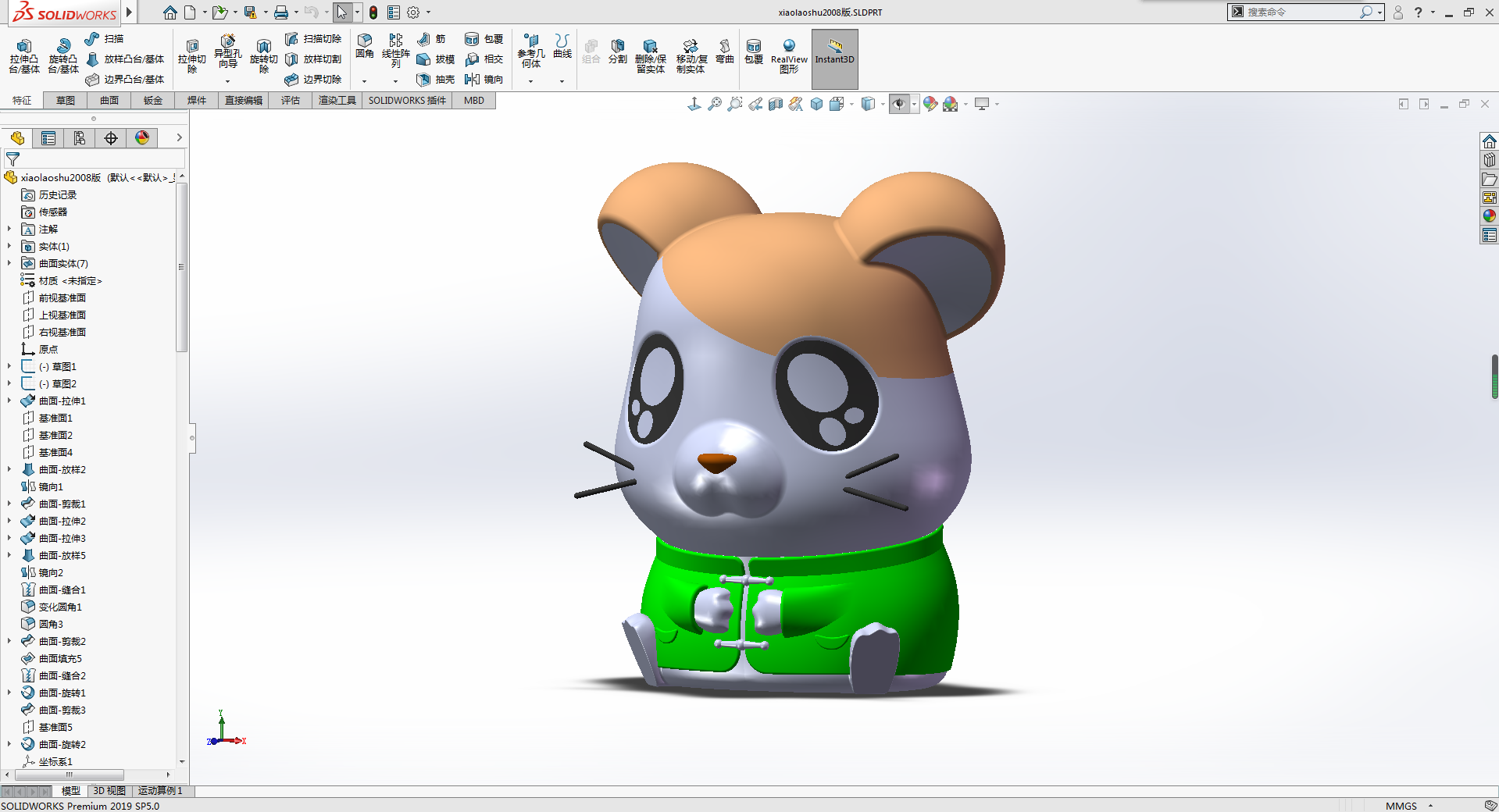The height and width of the screenshot is (812, 1499).
Task: Select the 旋转凸台/基体 revolve boss tool
Action: tap(63, 56)
